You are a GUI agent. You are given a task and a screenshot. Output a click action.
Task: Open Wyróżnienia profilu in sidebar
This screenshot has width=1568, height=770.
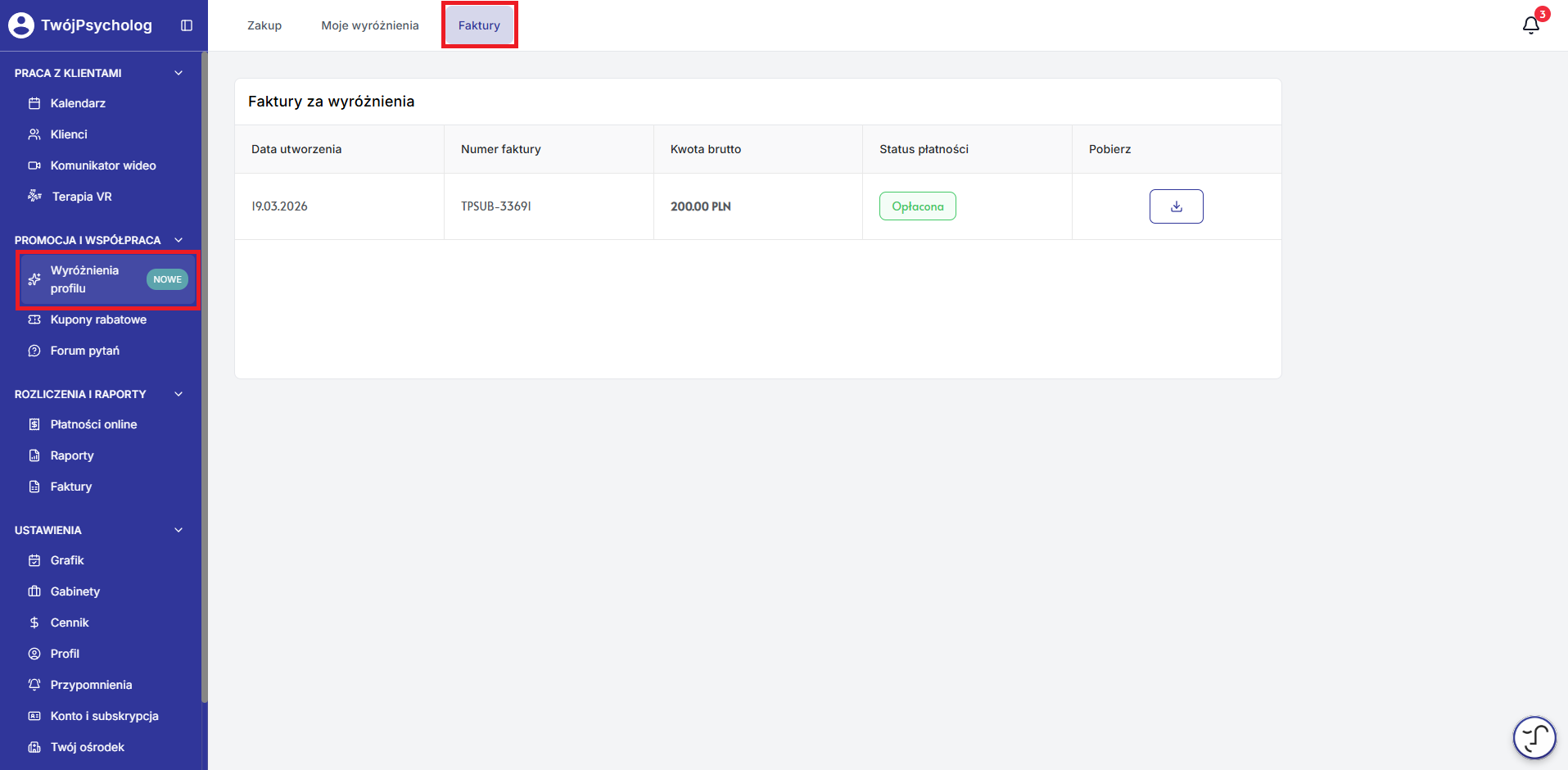pyautogui.click(x=108, y=279)
